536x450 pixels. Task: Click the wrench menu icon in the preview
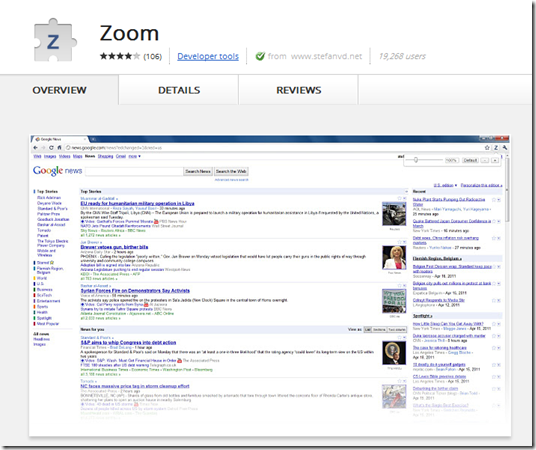(505, 148)
